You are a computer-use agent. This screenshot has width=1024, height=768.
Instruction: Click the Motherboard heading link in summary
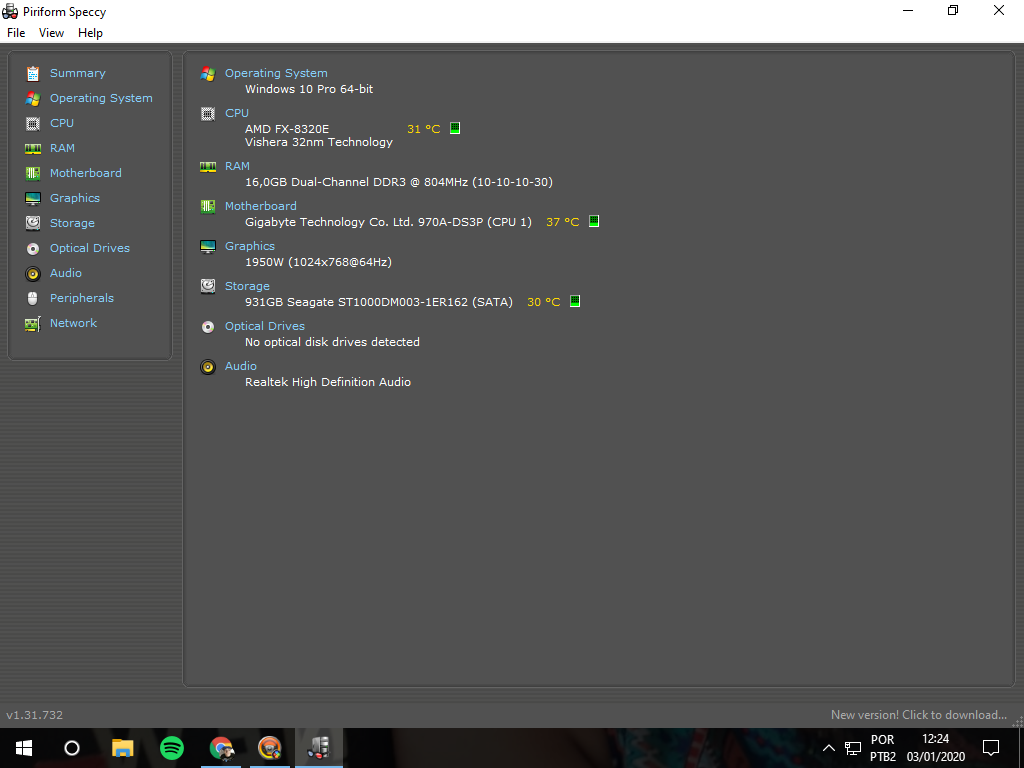click(x=261, y=206)
